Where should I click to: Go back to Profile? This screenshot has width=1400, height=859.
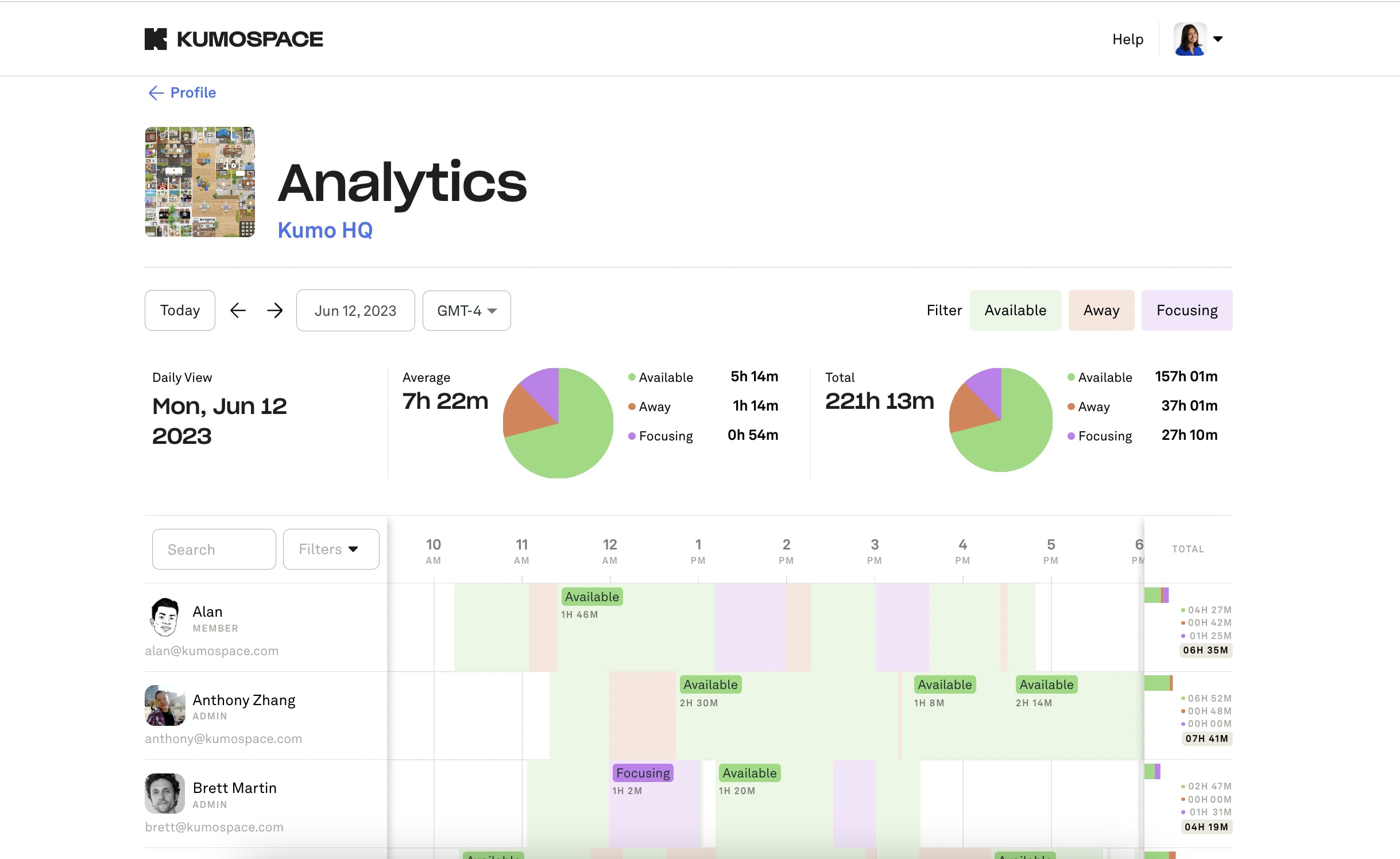point(182,92)
